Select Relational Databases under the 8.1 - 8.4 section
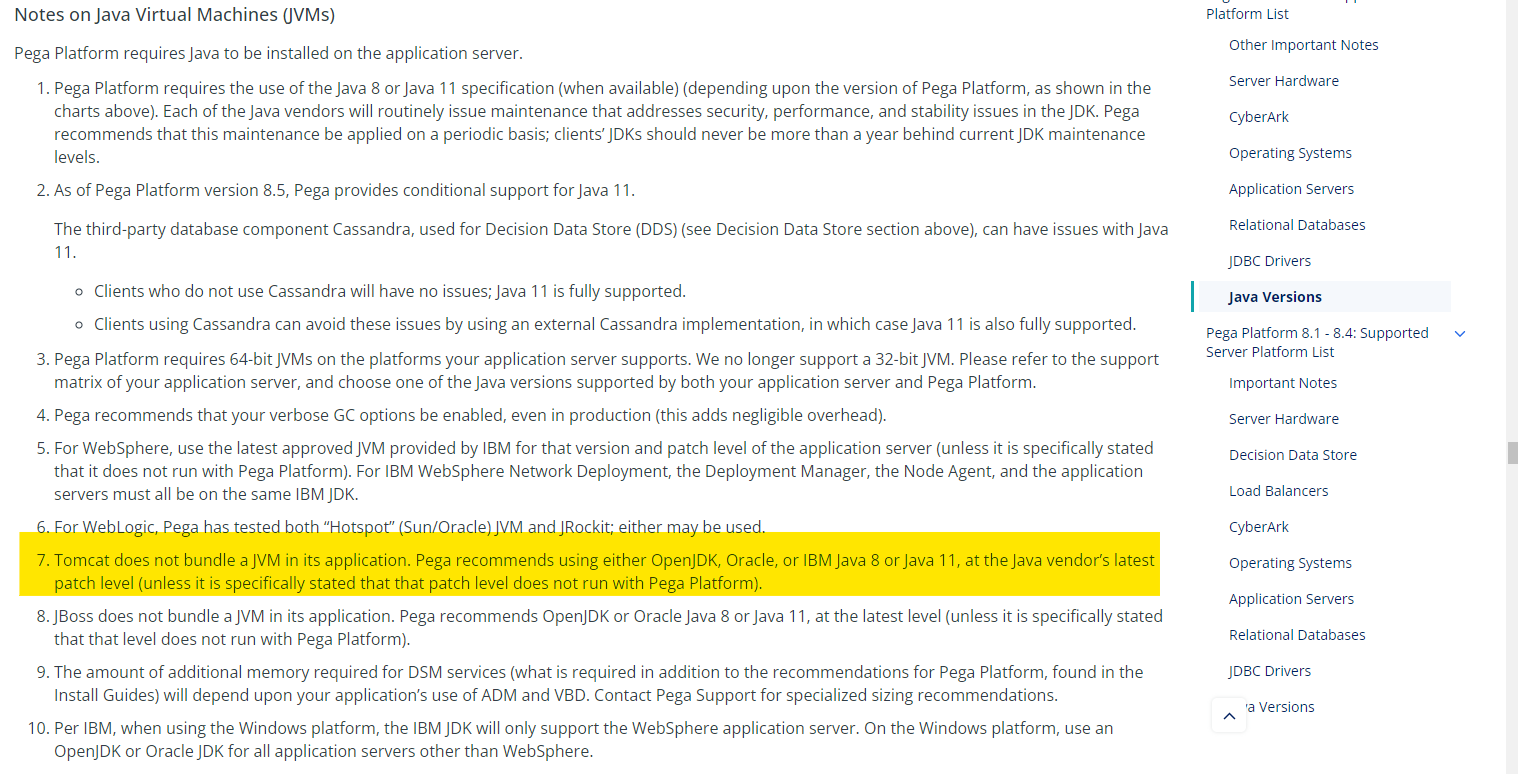The height and width of the screenshot is (774, 1518). click(1297, 634)
